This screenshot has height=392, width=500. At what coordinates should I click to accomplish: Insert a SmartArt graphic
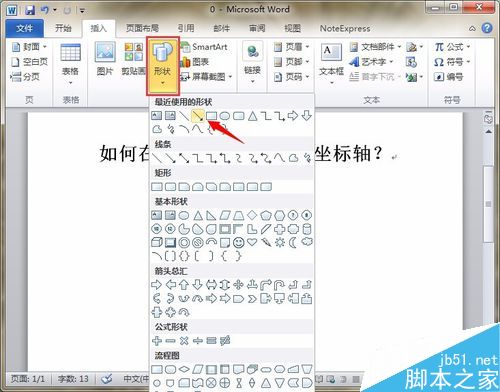pos(204,47)
